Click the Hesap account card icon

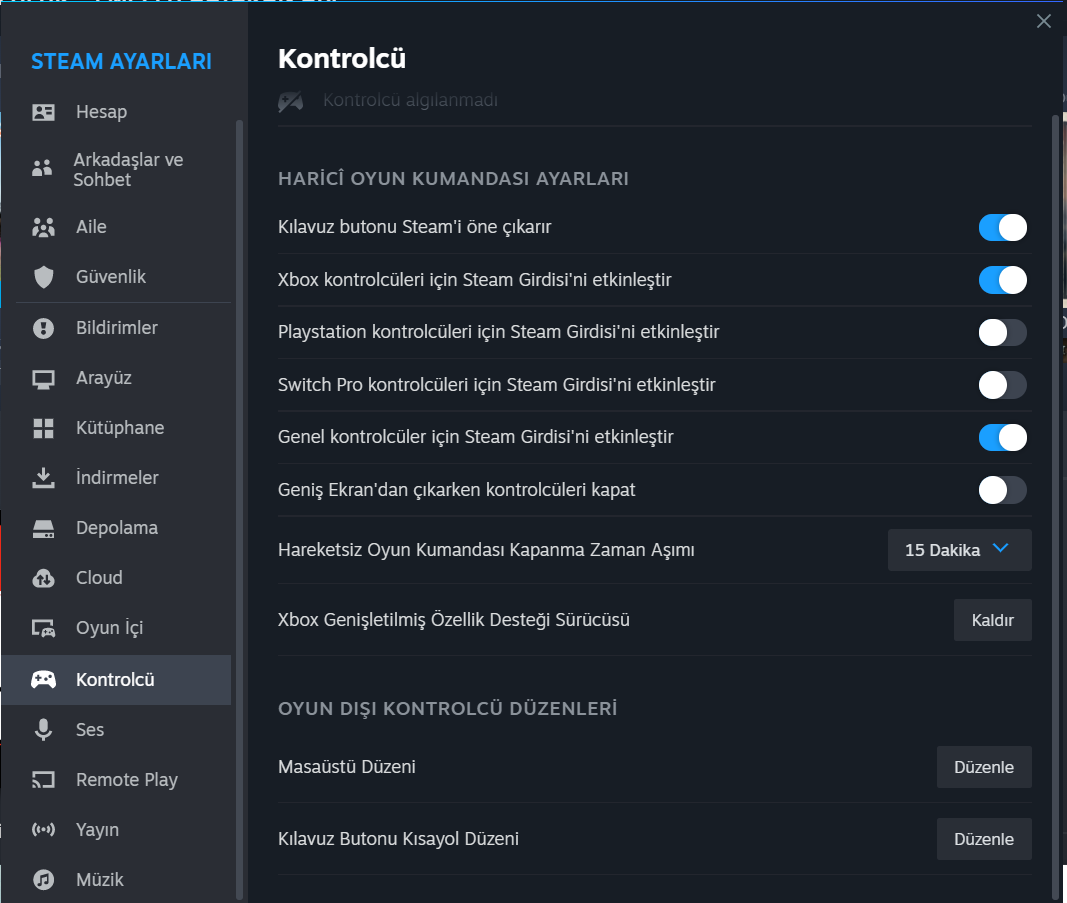(43, 112)
